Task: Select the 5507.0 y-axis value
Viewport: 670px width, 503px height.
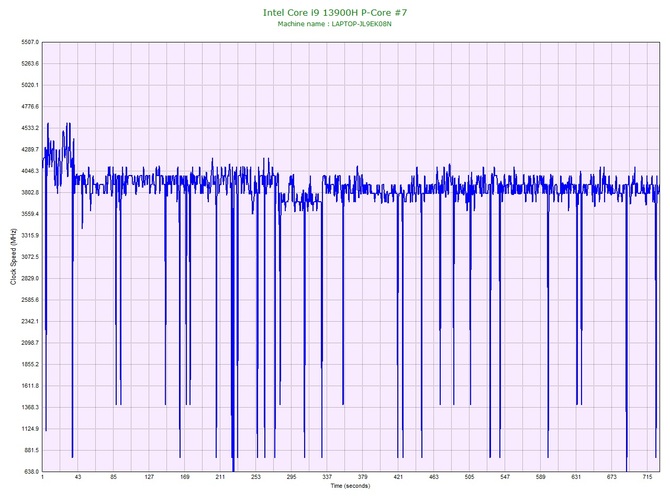Action: 30,42
